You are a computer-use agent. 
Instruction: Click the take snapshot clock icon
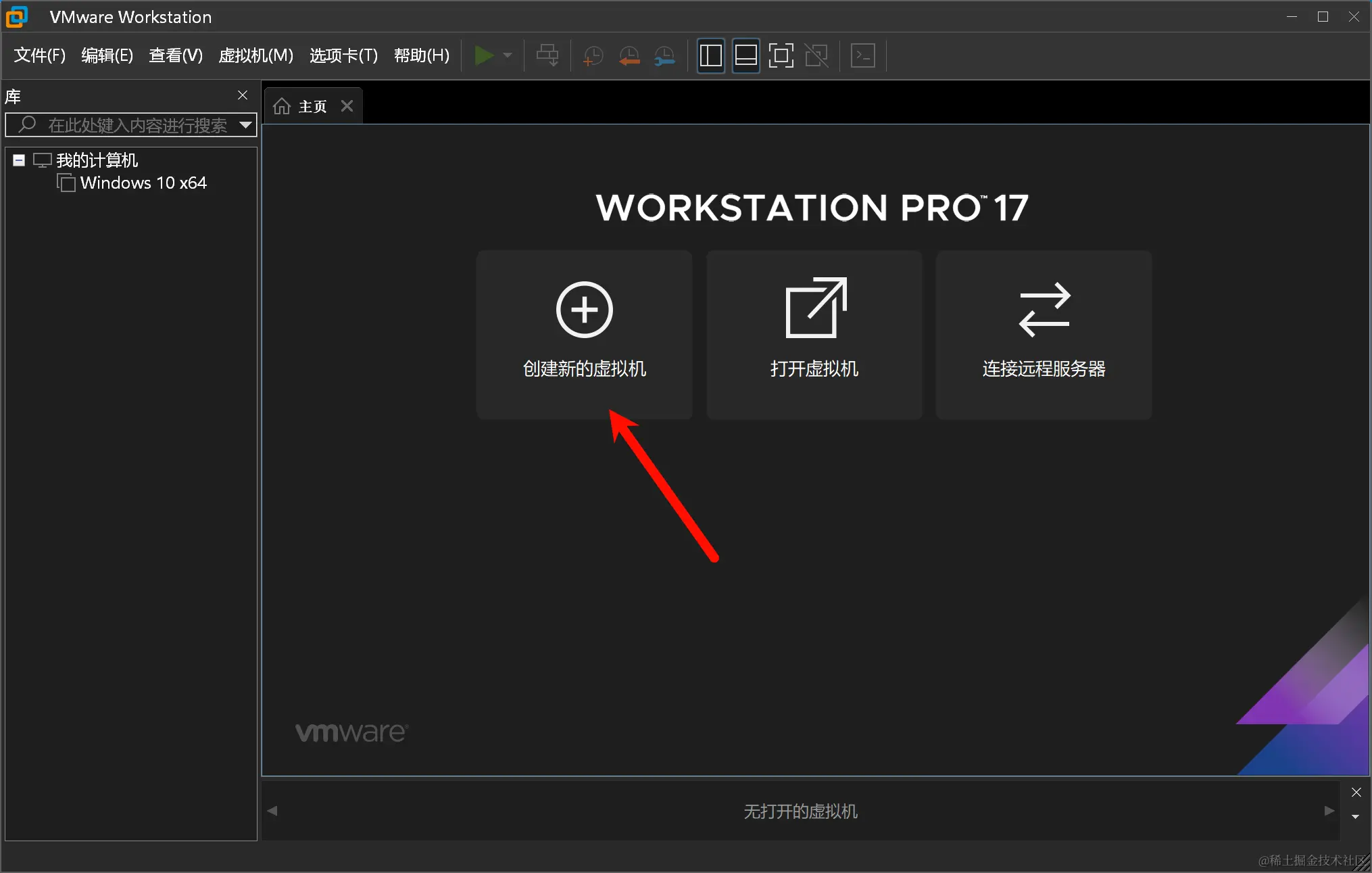pyautogui.click(x=593, y=55)
